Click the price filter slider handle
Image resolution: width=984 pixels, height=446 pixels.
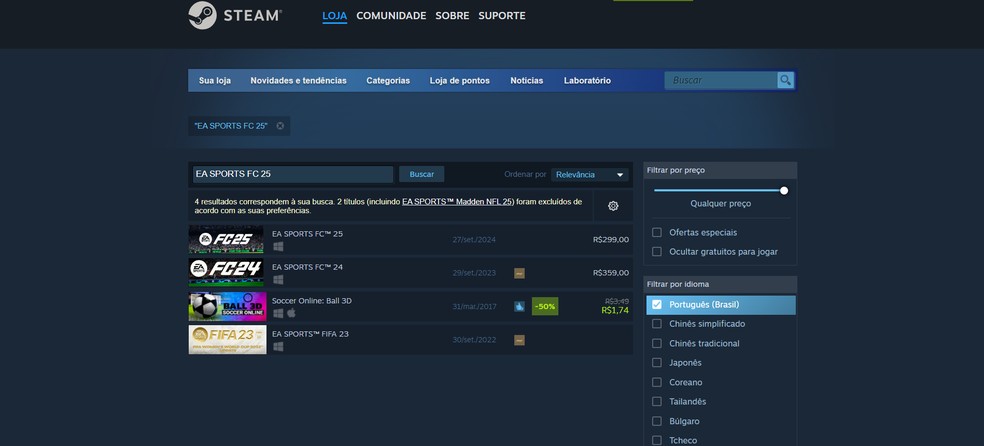click(x=784, y=190)
